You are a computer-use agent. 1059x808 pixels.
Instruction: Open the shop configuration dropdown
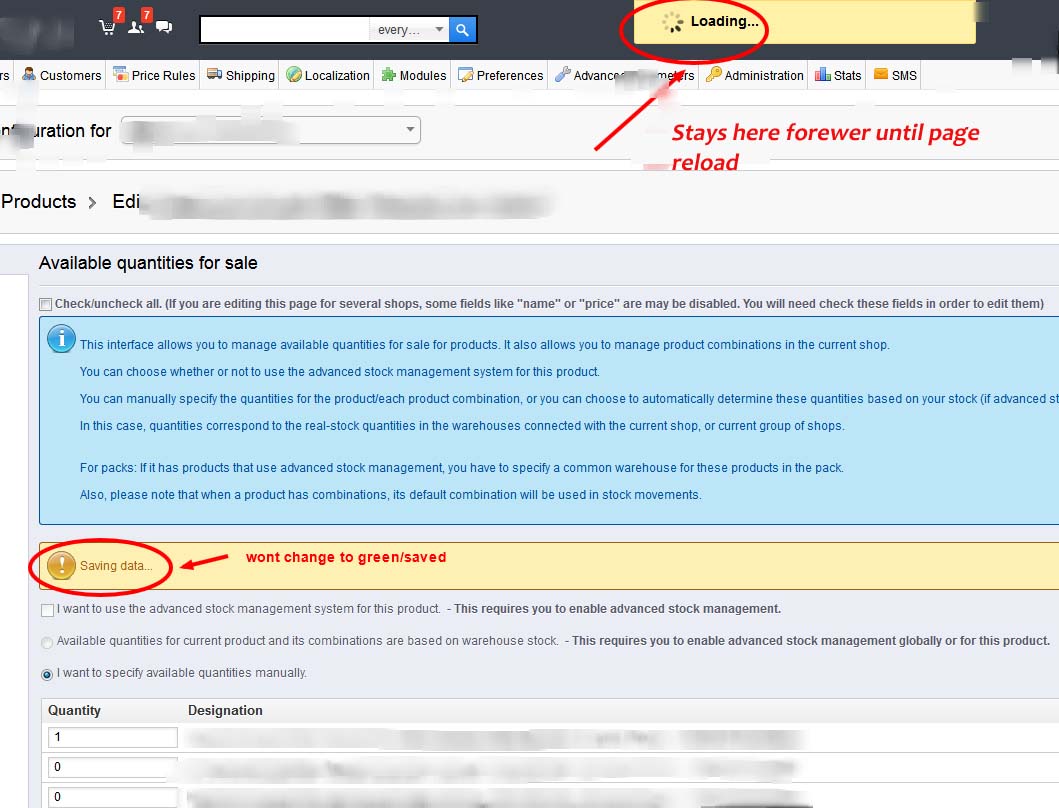click(x=271, y=130)
